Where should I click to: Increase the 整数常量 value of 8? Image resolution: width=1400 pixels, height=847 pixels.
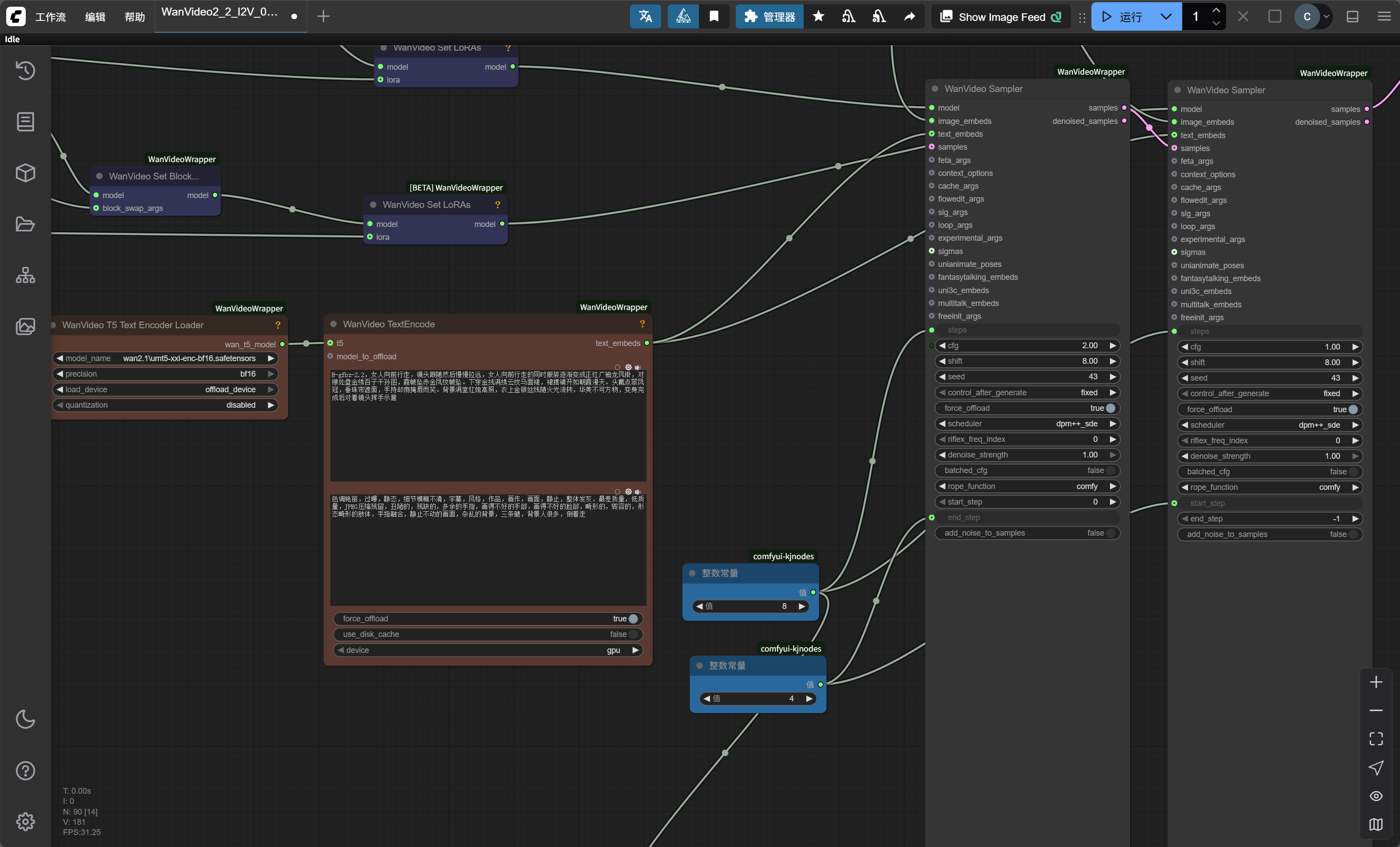pos(802,606)
